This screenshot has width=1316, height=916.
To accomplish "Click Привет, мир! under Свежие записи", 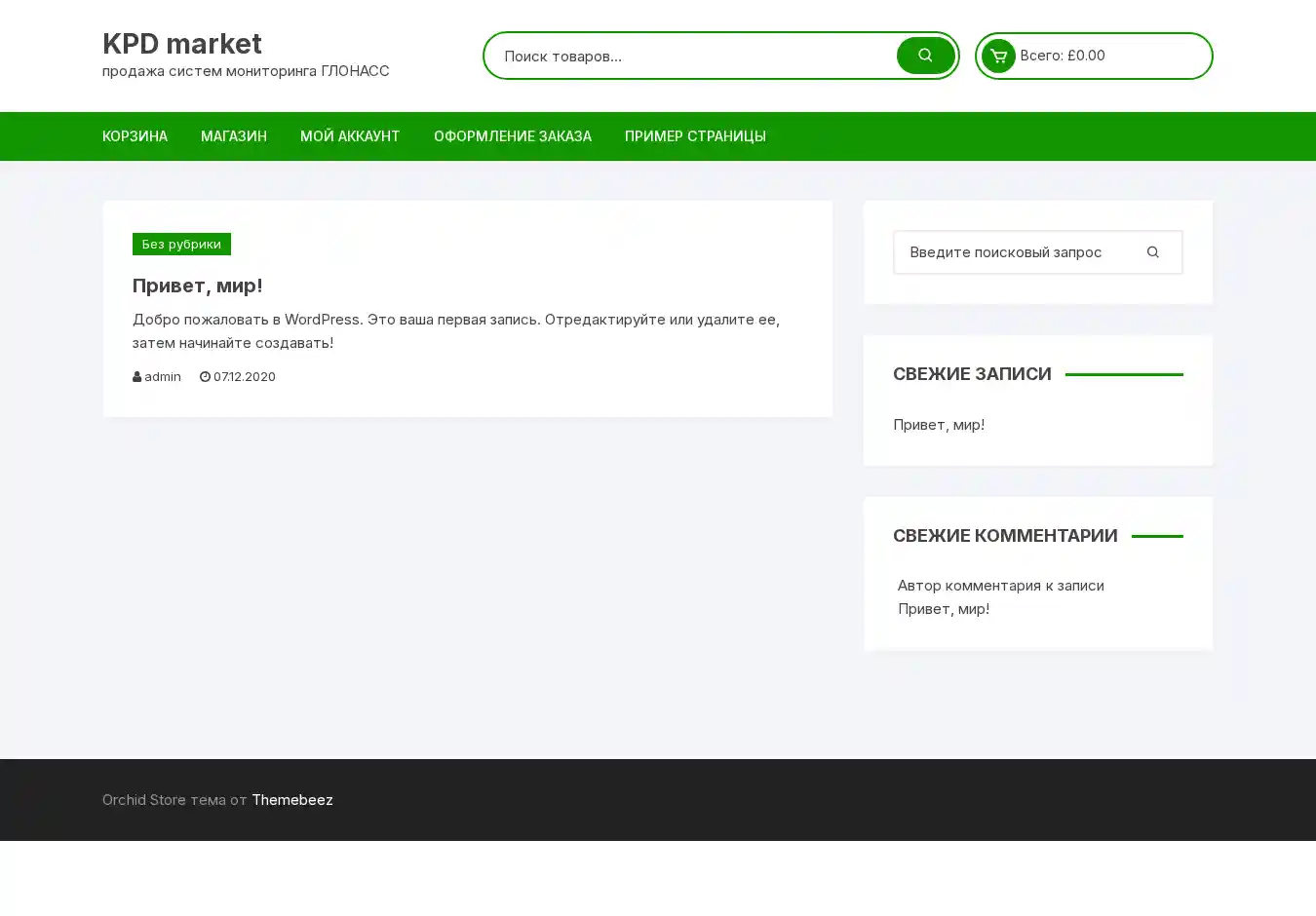I will (939, 425).
